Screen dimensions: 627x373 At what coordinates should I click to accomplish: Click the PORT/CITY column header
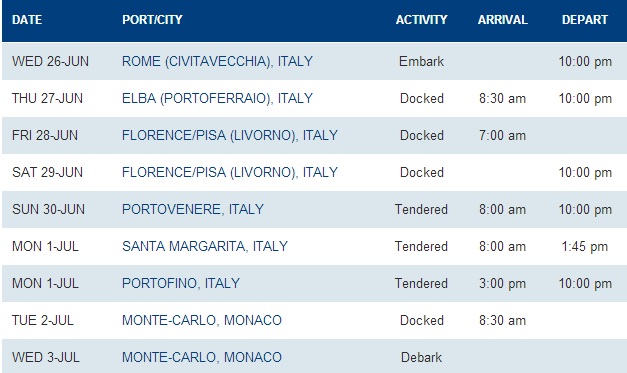click(152, 20)
